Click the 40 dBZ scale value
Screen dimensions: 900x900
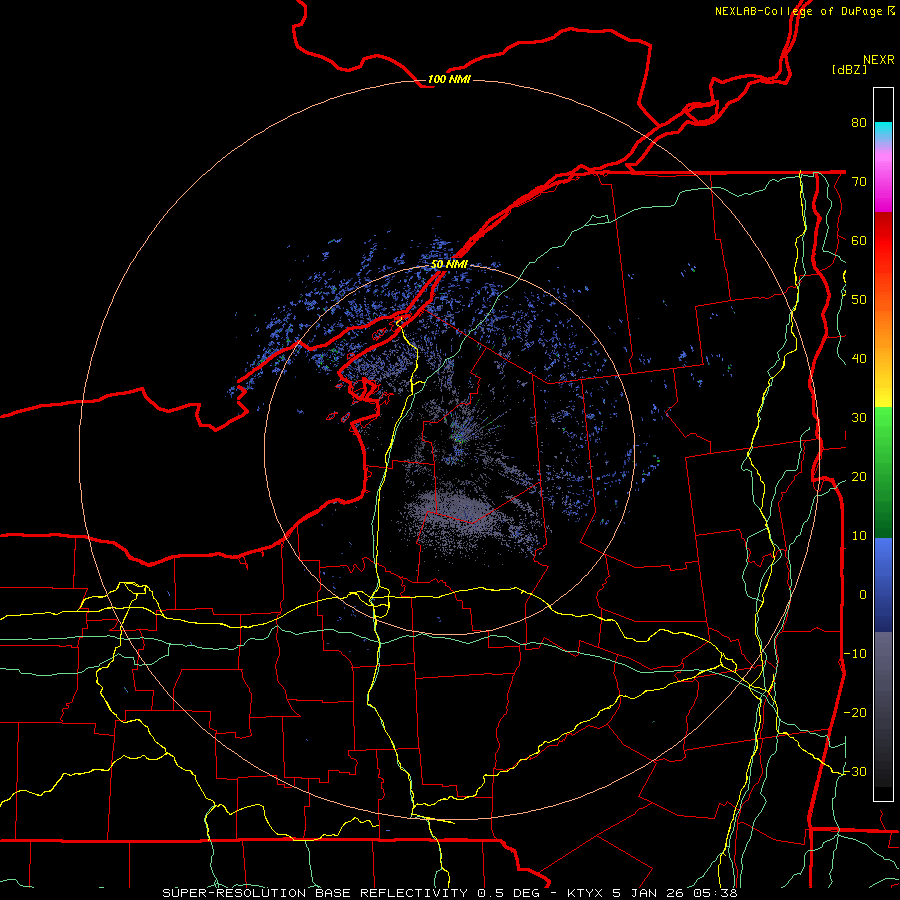pyautogui.click(x=859, y=359)
